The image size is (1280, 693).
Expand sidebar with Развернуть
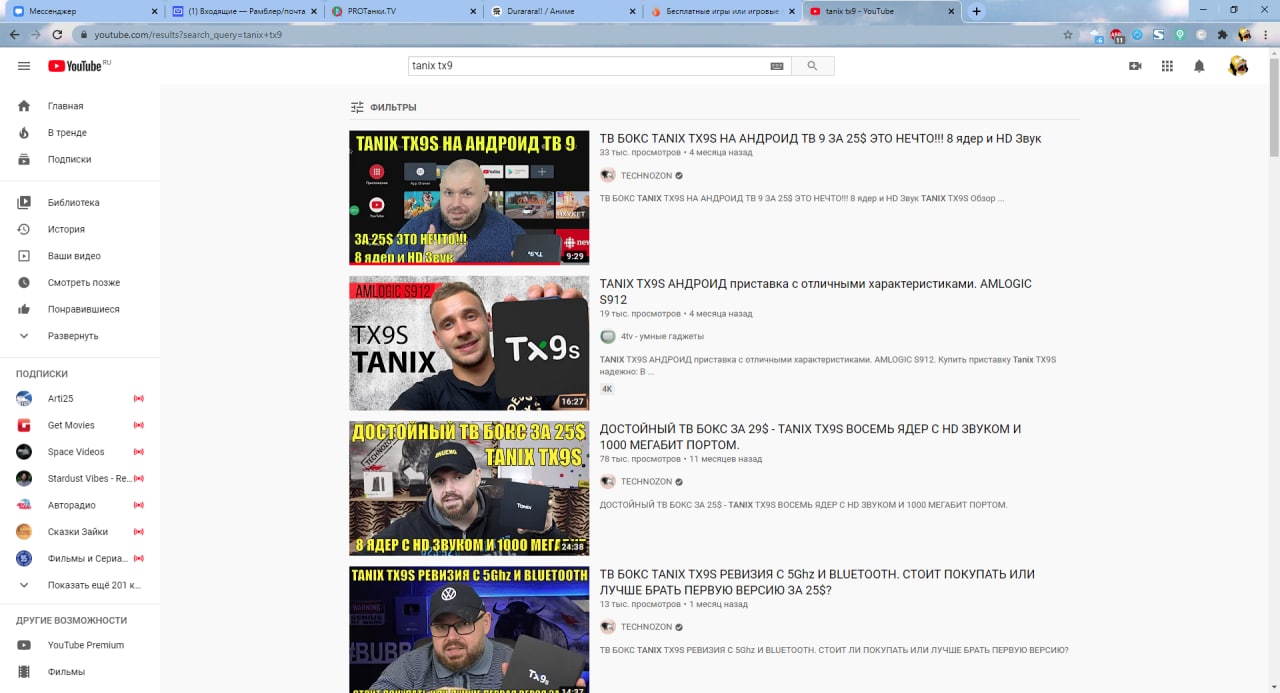coord(80,336)
